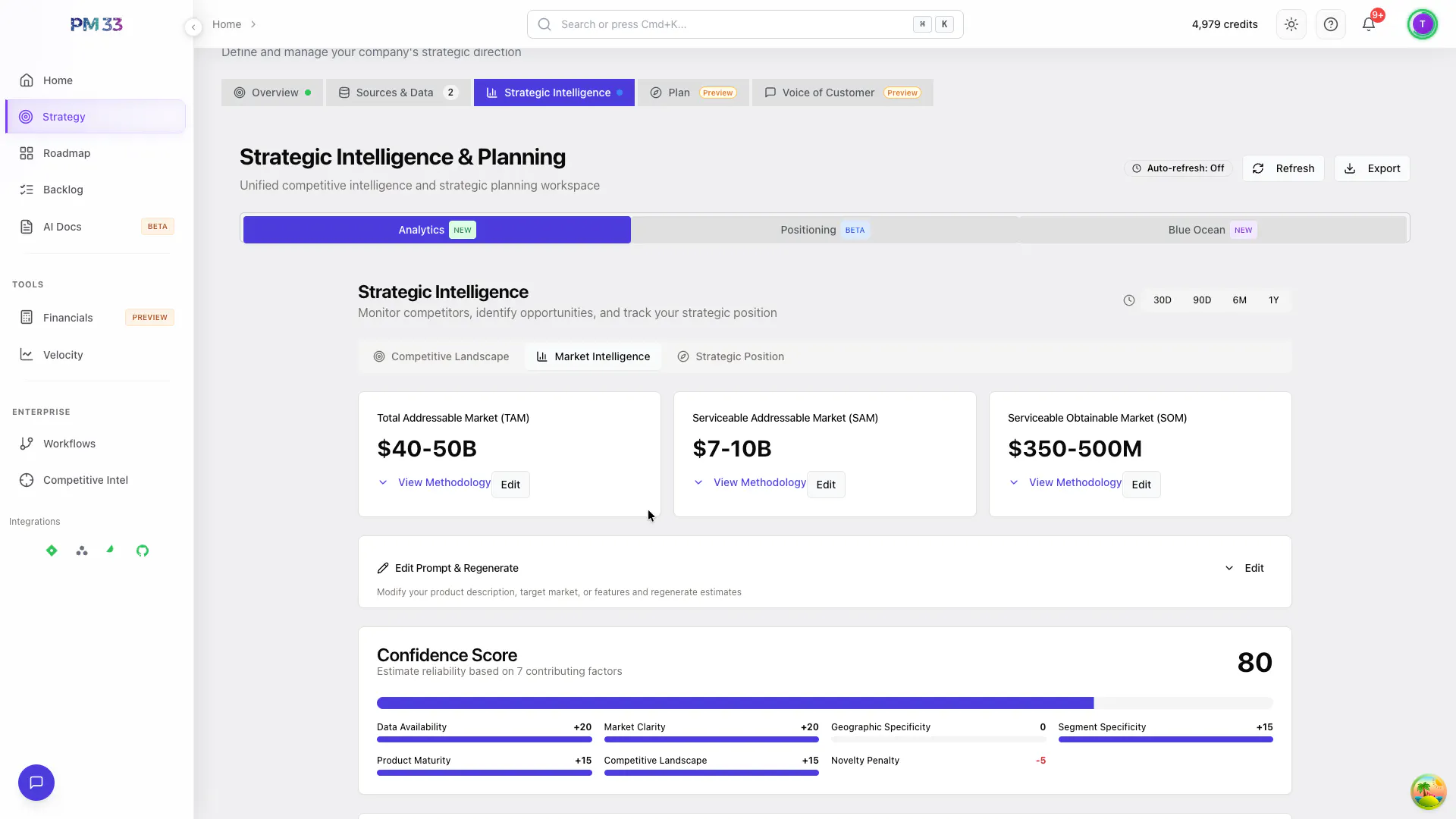Click the Data Availability factor bar
Screen dimensions: 1456x819
click(x=485, y=739)
